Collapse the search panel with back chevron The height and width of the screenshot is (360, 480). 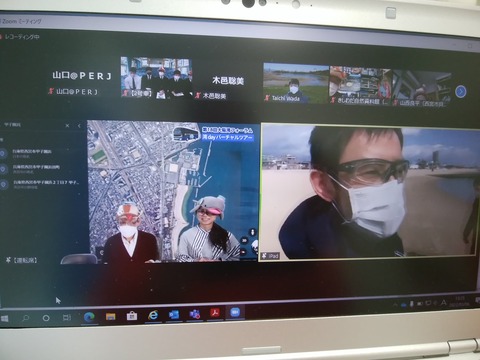coord(79,126)
